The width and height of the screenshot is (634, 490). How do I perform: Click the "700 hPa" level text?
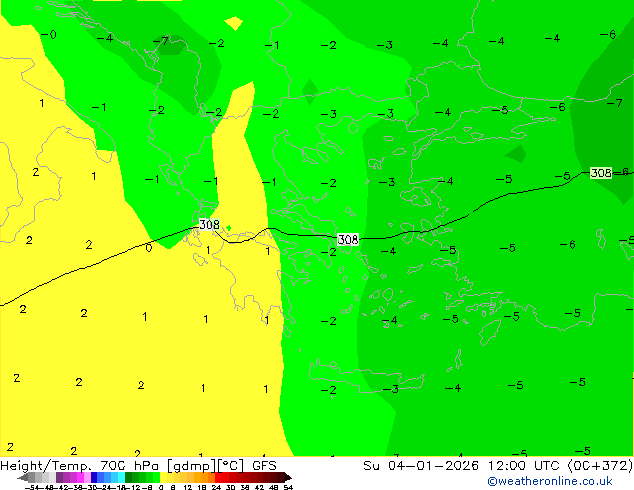point(129,466)
